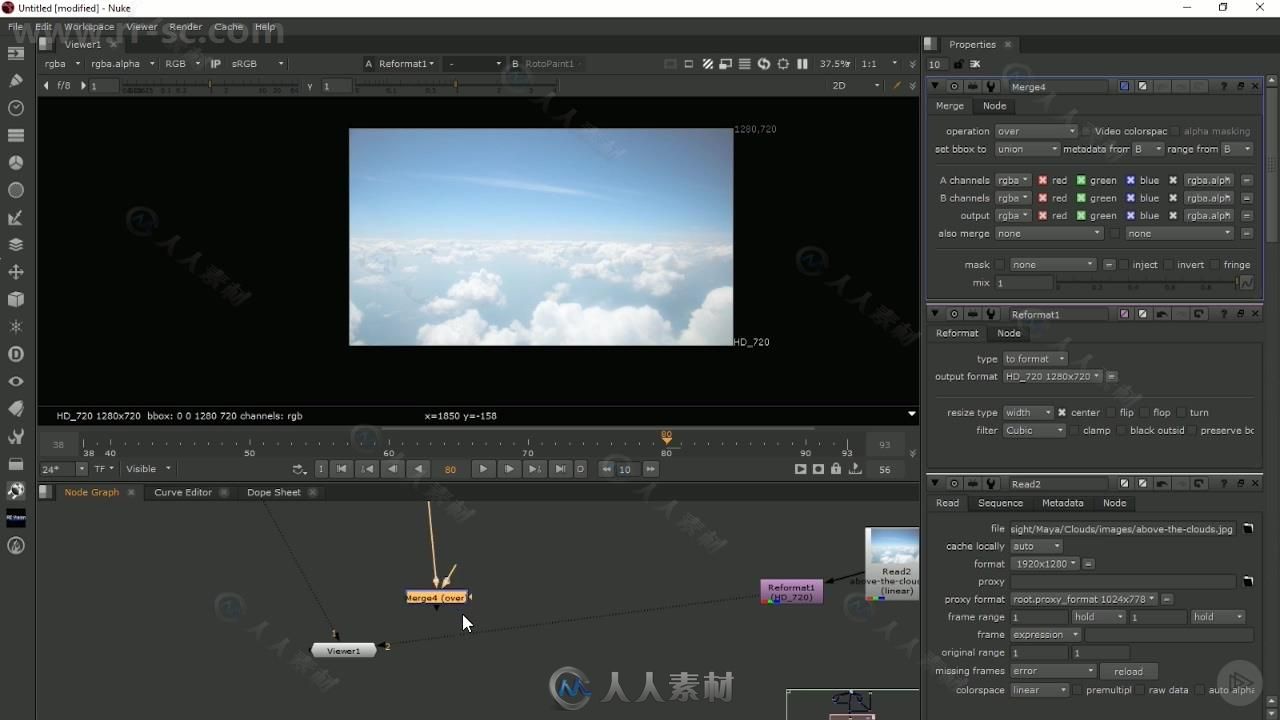
Task: Step forward one frame
Action: pos(509,469)
